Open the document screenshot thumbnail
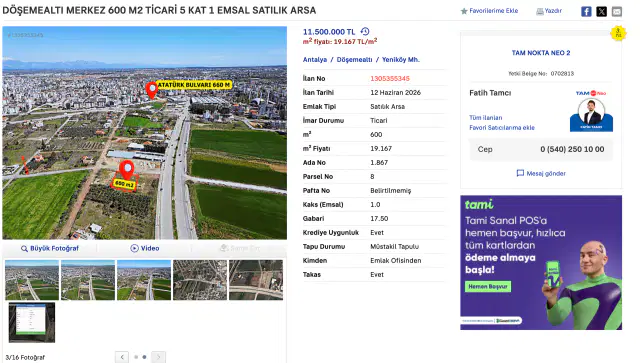 (x=32, y=323)
